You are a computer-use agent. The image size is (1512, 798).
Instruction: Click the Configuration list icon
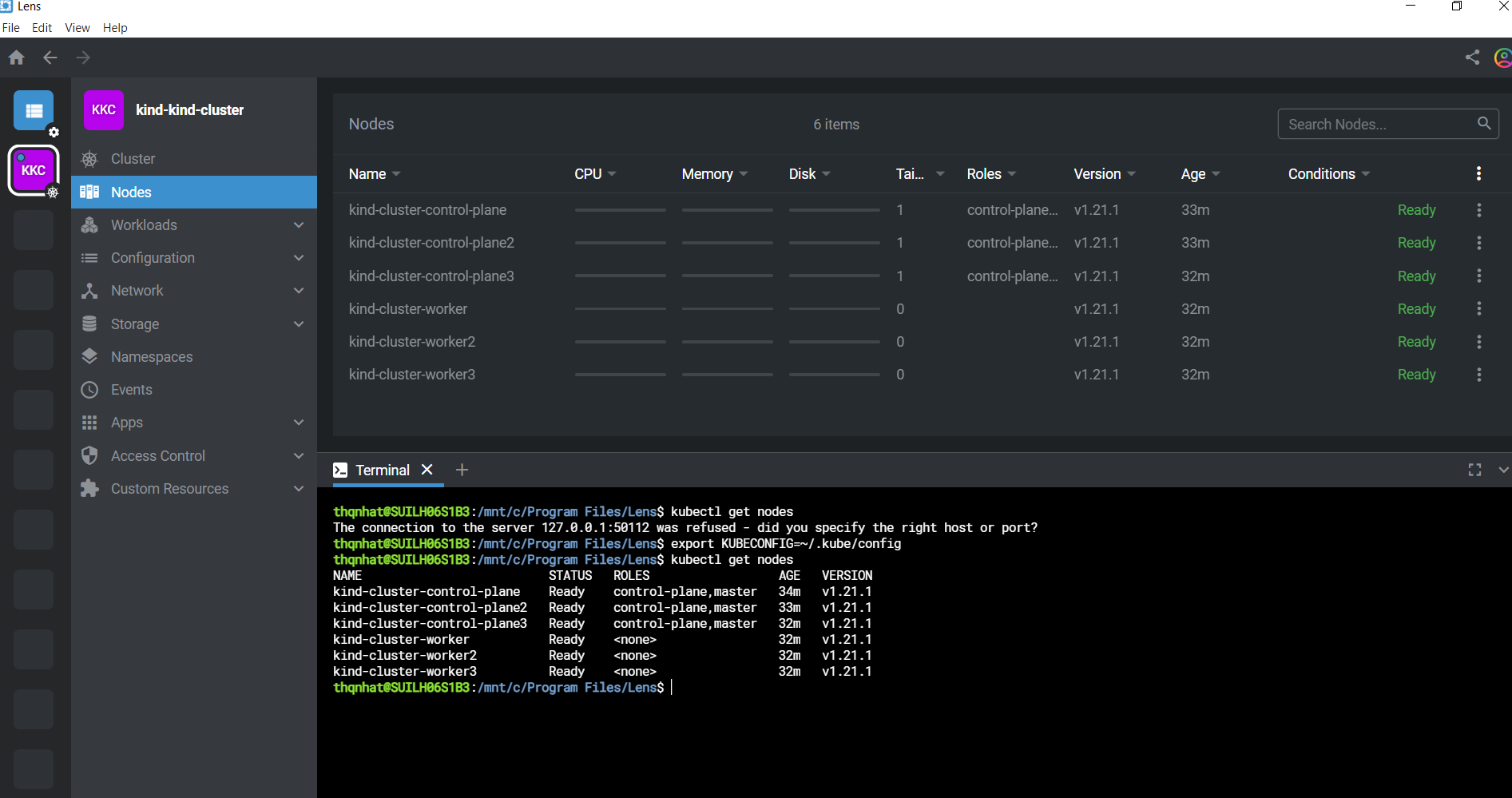(89, 258)
